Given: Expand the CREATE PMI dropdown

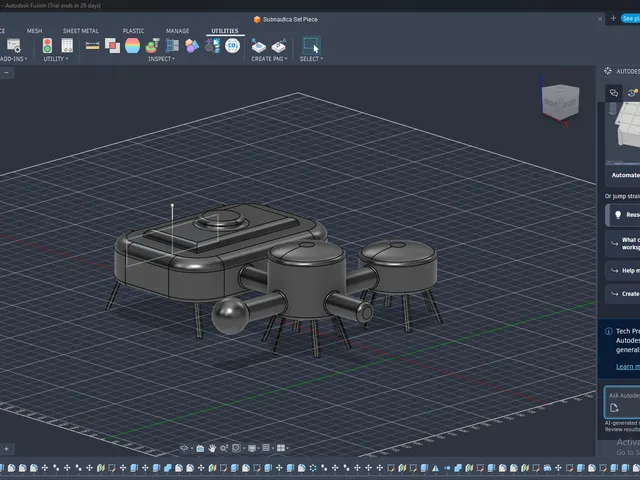Looking at the screenshot, I should 269,59.
